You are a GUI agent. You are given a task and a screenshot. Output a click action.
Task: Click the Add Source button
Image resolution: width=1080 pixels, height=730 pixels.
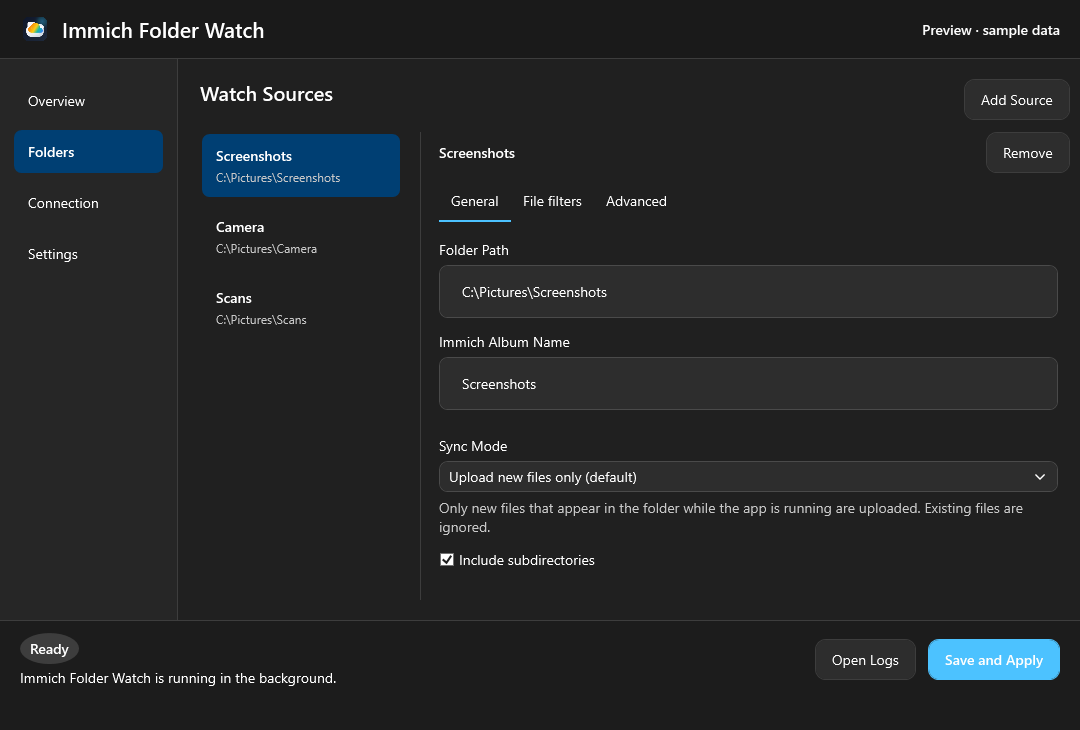tap(1016, 100)
